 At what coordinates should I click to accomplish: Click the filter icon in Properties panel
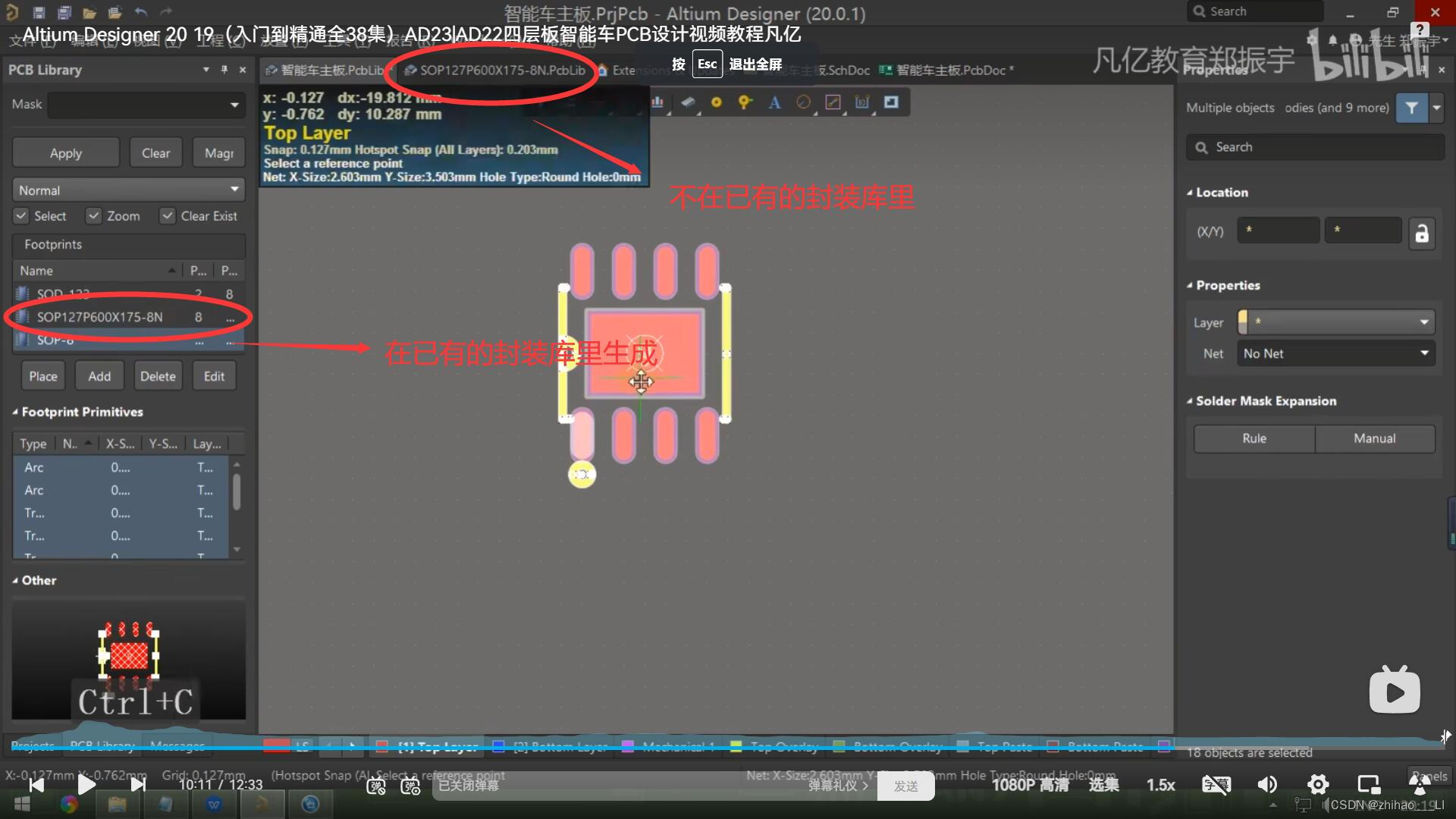tap(1411, 108)
